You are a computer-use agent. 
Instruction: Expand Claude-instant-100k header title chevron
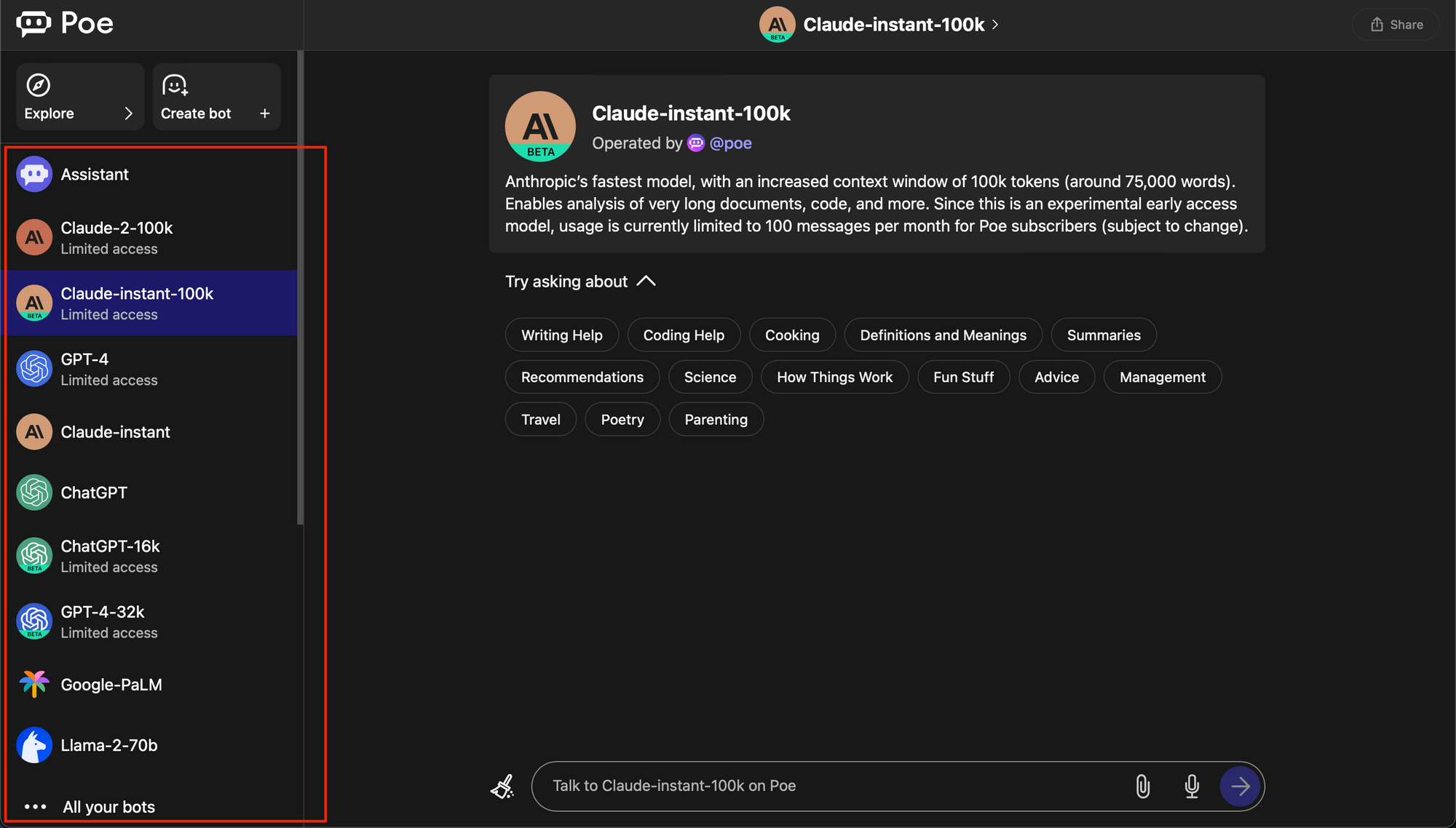click(995, 25)
